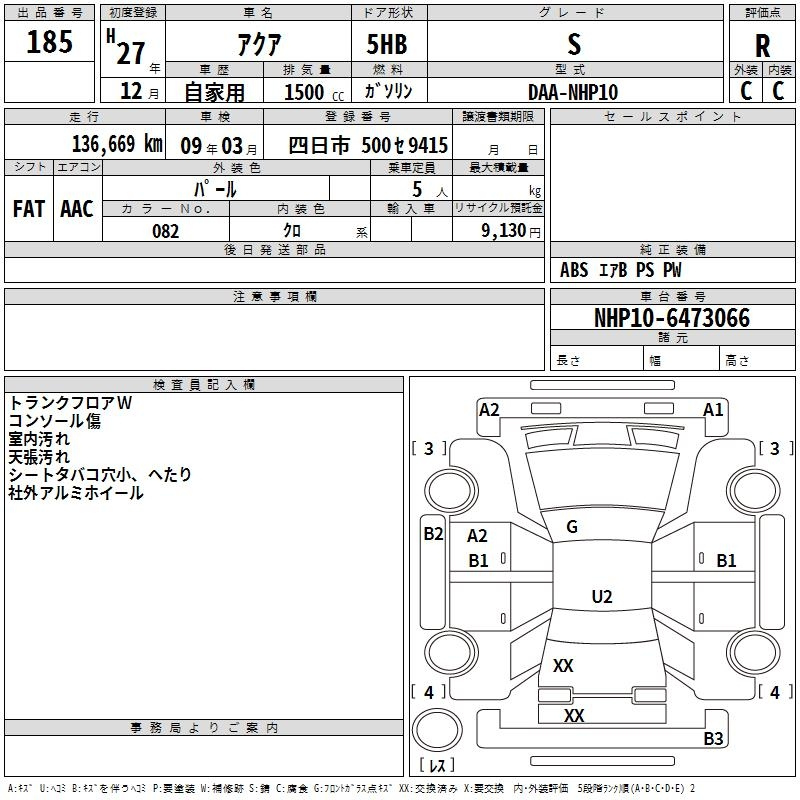Viewport: 800px width, 800px height.
Task: Select the color number 082 cell
Action: (x=166, y=231)
